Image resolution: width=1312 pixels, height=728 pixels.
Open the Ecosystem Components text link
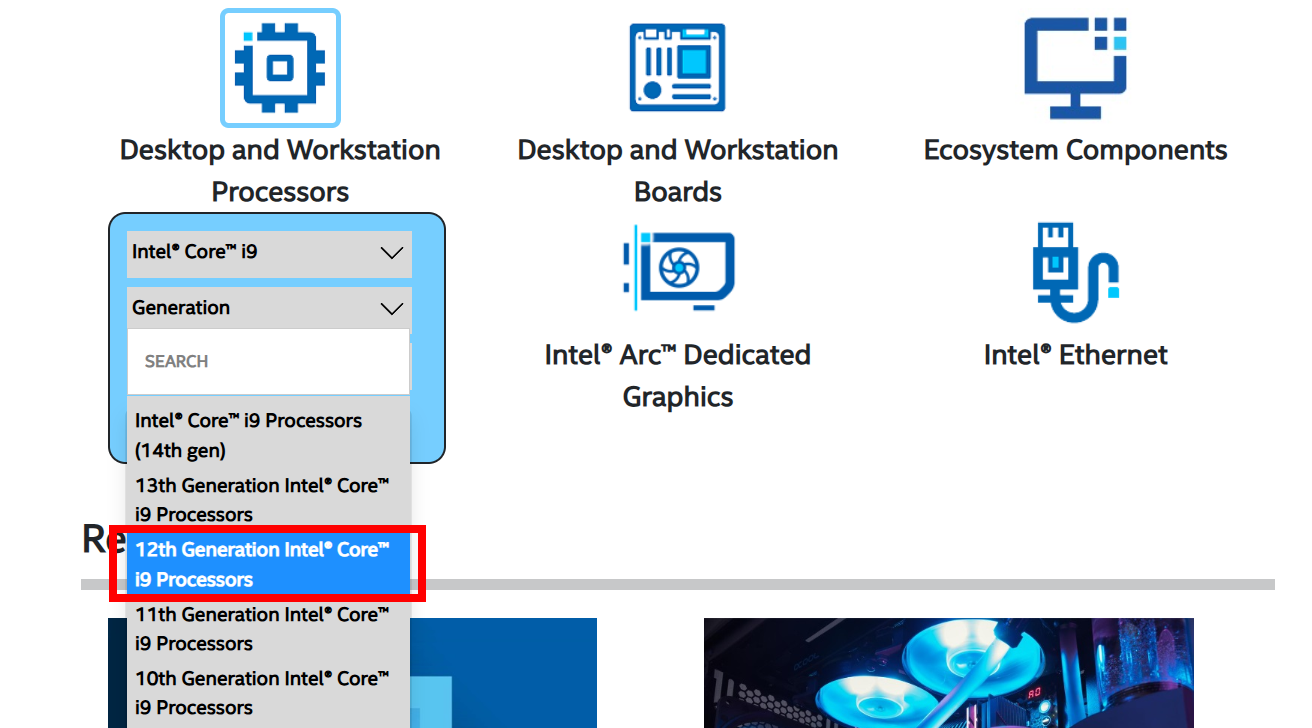1076,150
